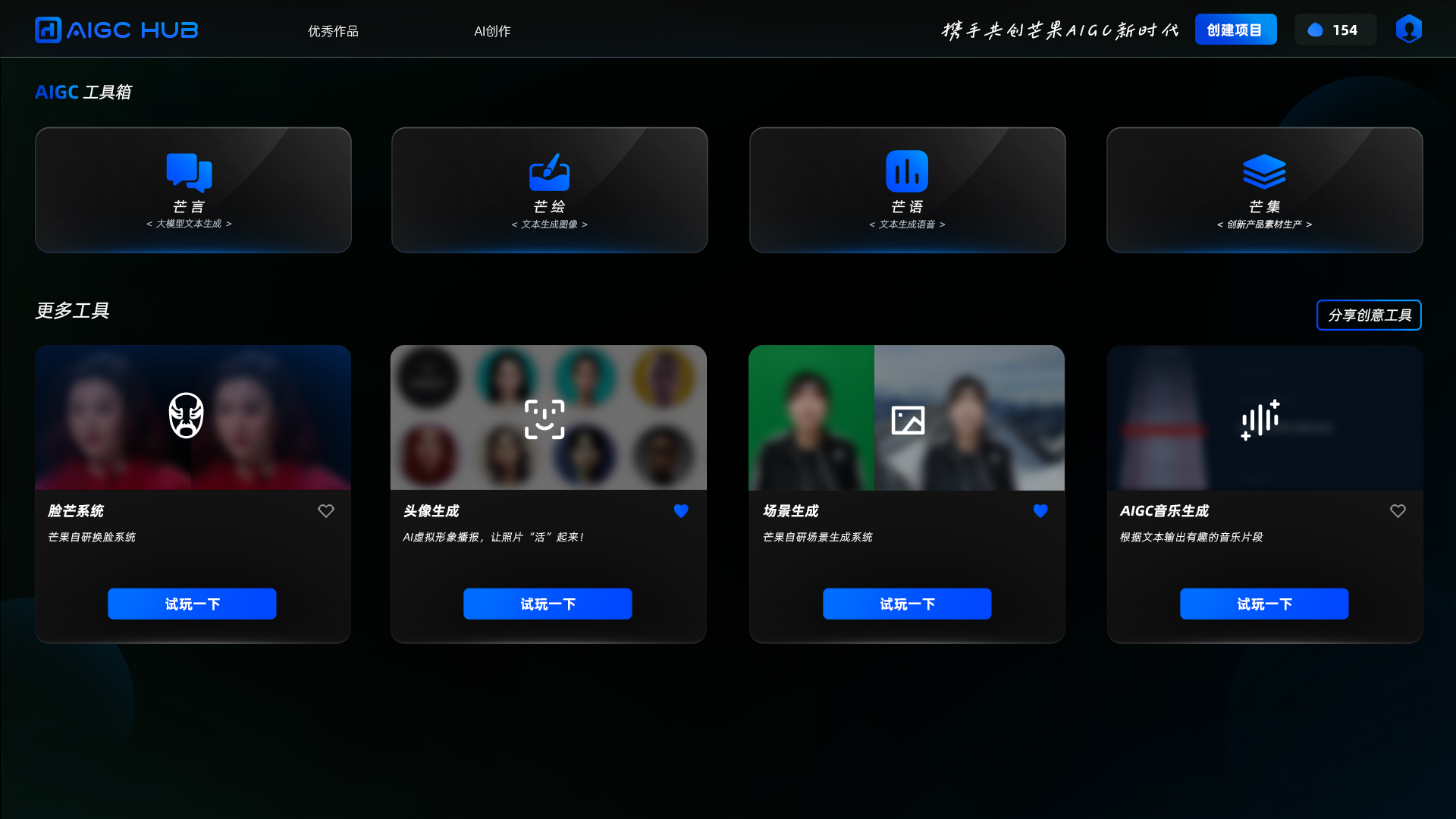Click the AI虚拟形象播报 description text
Viewport: 1456px width, 819px height.
click(494, 537)
